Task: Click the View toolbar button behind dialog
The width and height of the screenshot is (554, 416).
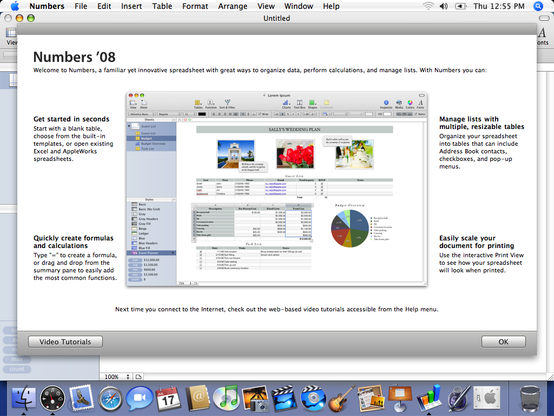Action: [11, 37]
